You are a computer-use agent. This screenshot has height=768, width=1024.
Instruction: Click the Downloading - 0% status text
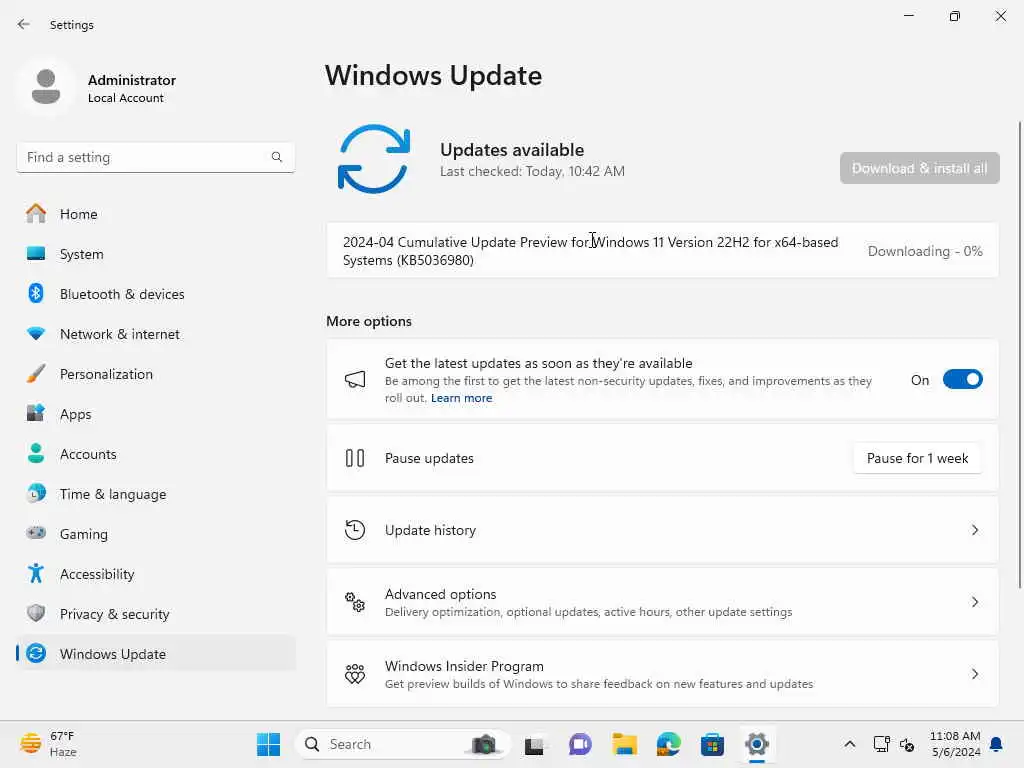coord(925,251)
